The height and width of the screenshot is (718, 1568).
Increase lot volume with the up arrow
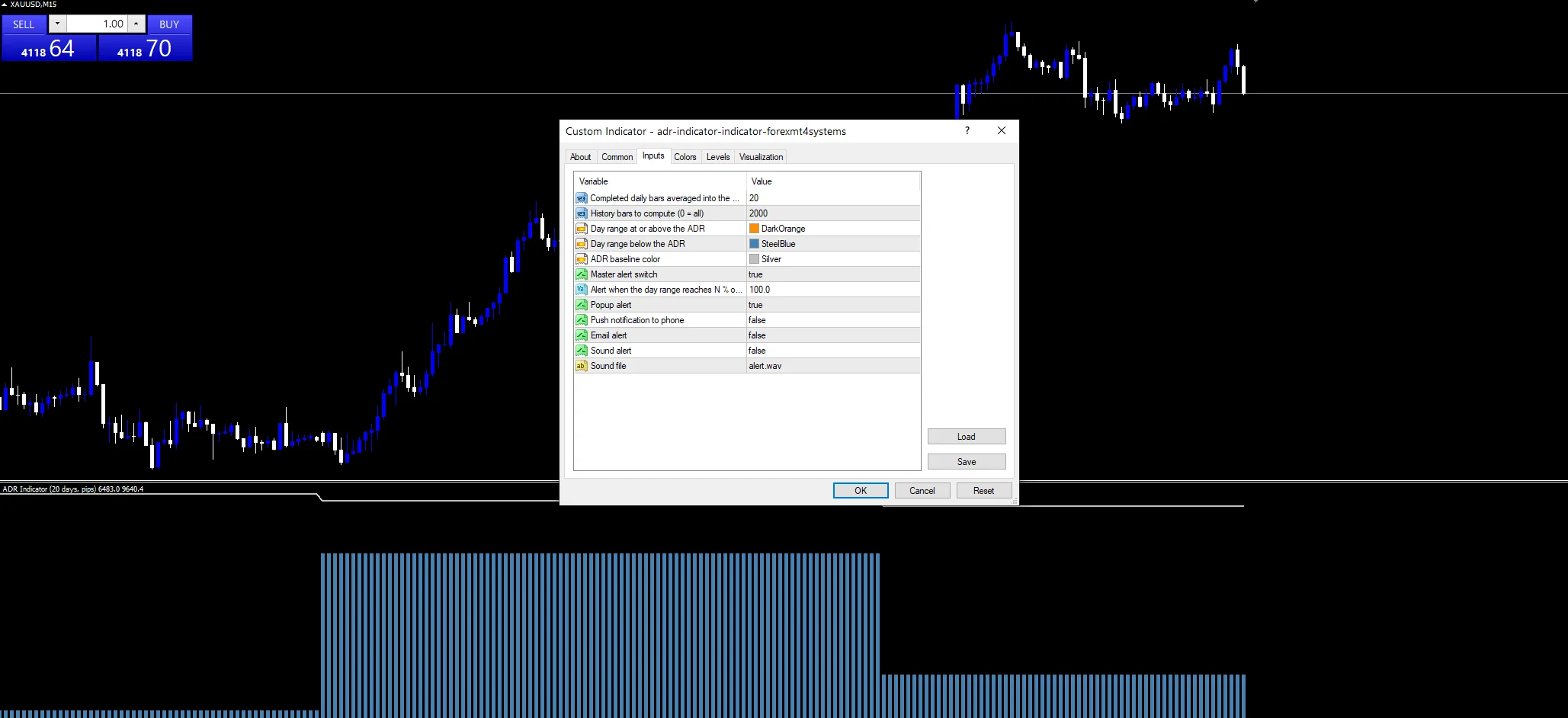[136, 24]
